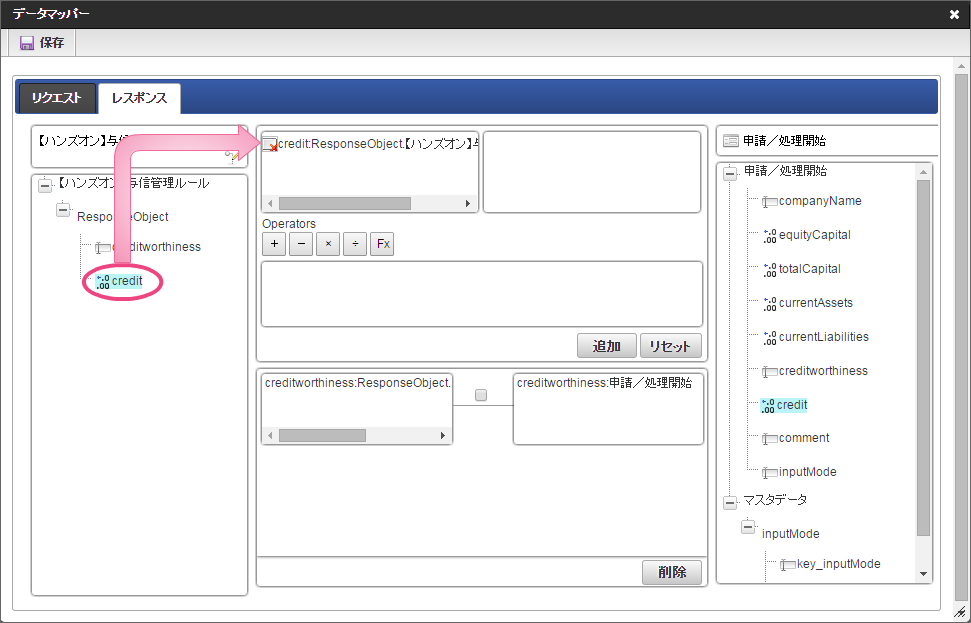
Task: Select totalCapital in the right tree
Action: 809,269
